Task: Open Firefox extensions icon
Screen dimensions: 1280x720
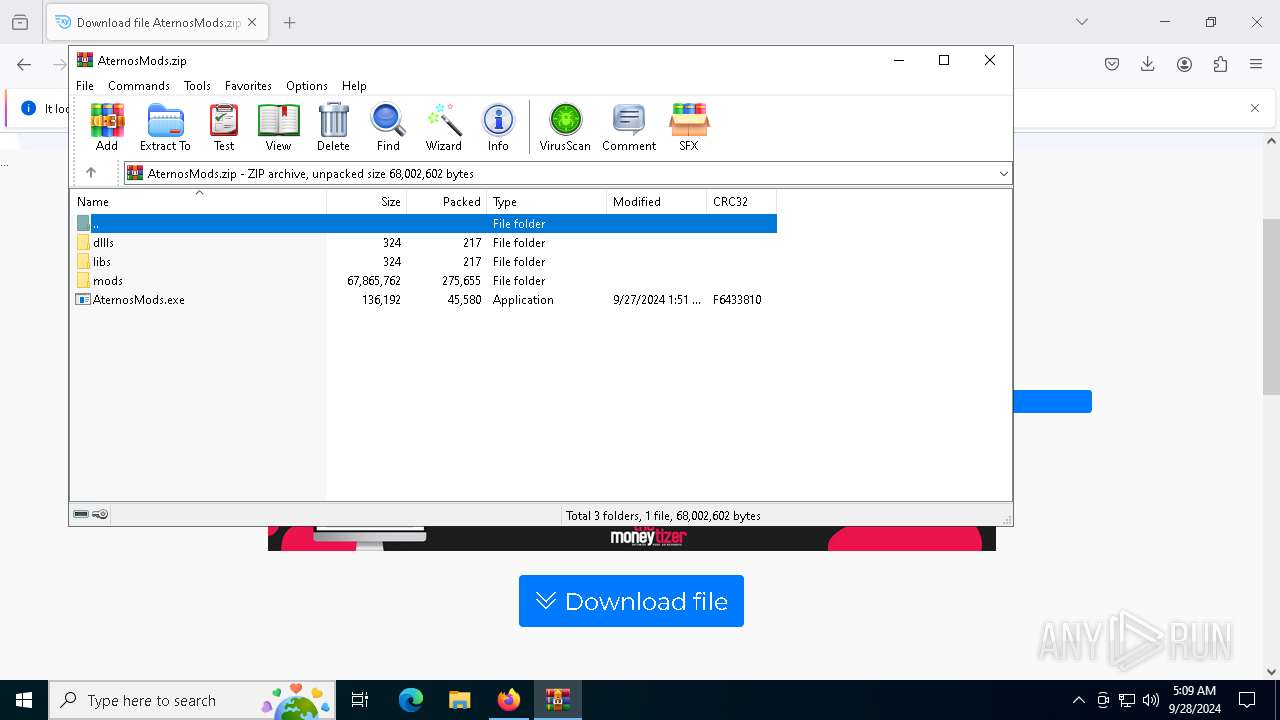Action: point(1220,64)
